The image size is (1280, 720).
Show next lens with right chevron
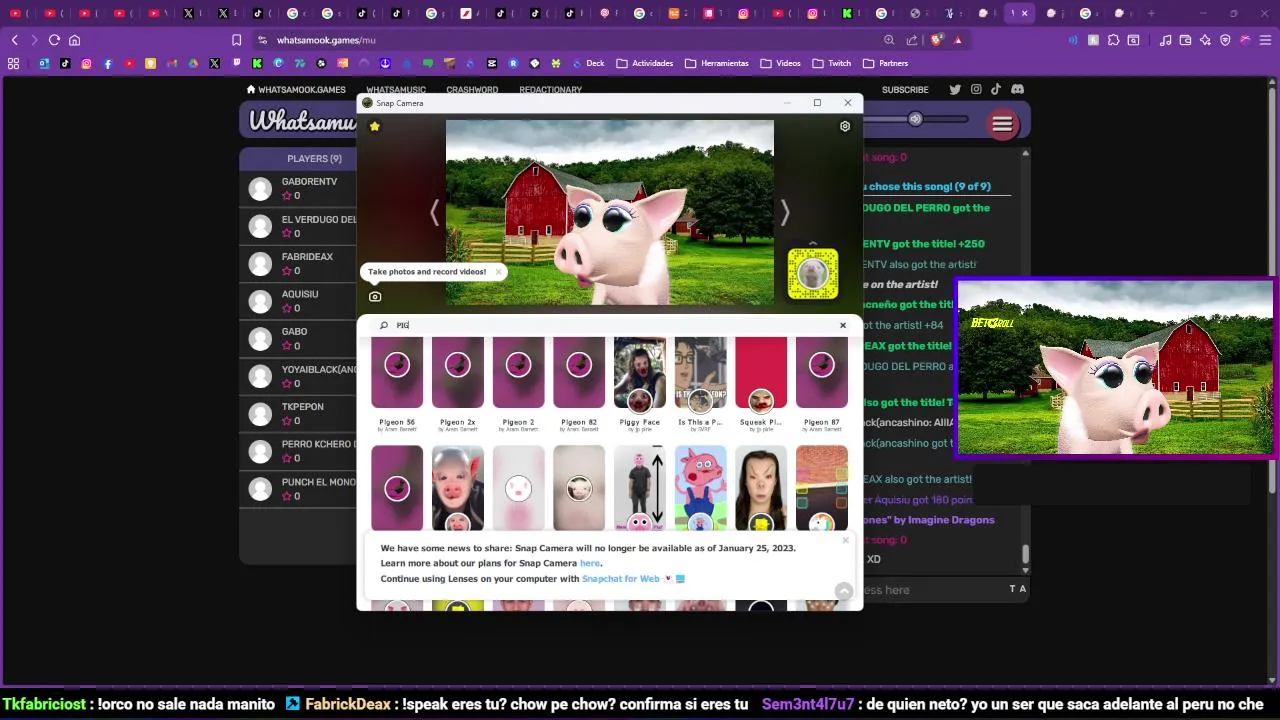click(x=785, y=212)
